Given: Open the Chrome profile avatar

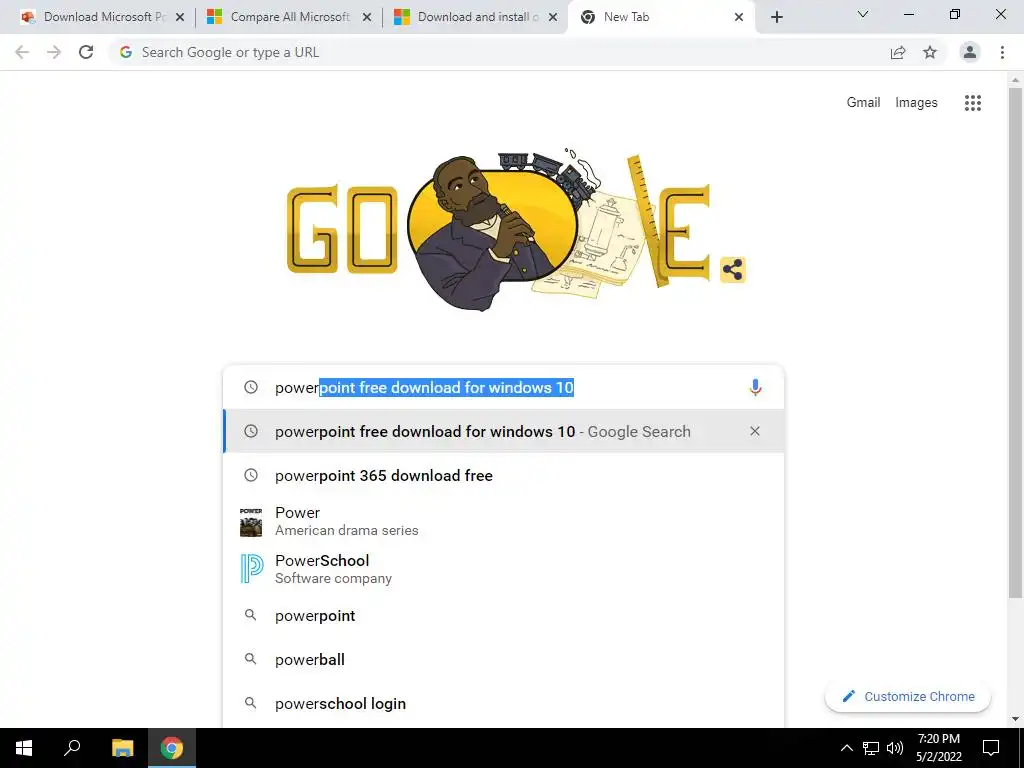Looking at the screenshot, I should pyautogui.click(x=970, y=52).
